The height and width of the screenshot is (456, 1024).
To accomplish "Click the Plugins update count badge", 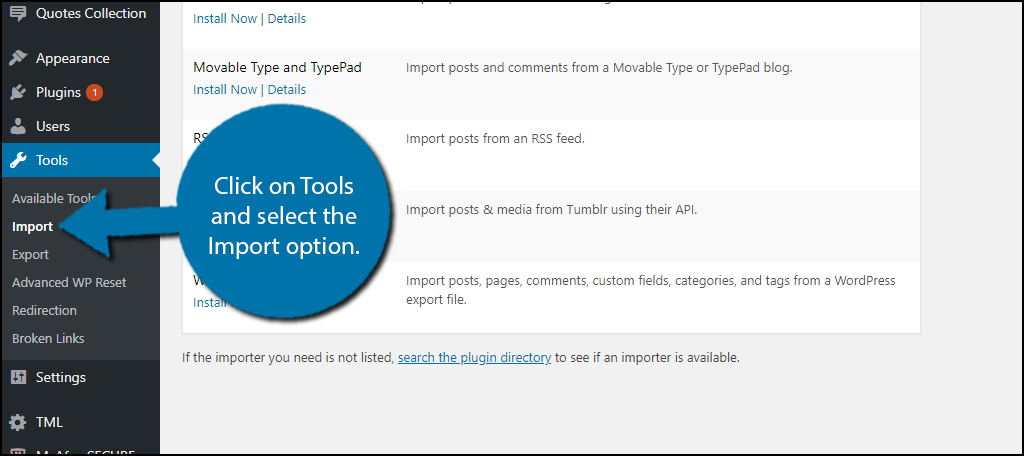I will 95,92.
